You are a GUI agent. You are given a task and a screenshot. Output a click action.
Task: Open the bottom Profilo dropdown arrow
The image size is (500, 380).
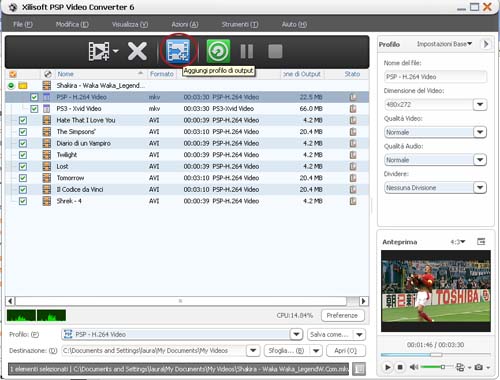click(x=296, y=334)
